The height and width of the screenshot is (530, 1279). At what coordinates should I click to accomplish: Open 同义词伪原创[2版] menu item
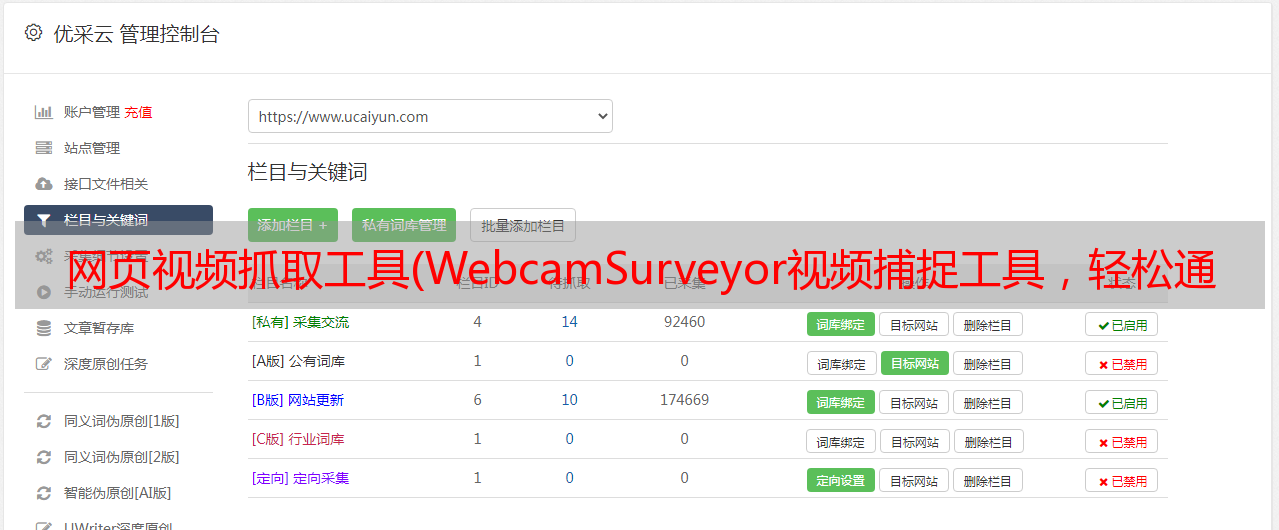pyautogui.click(x=122, y=457)
